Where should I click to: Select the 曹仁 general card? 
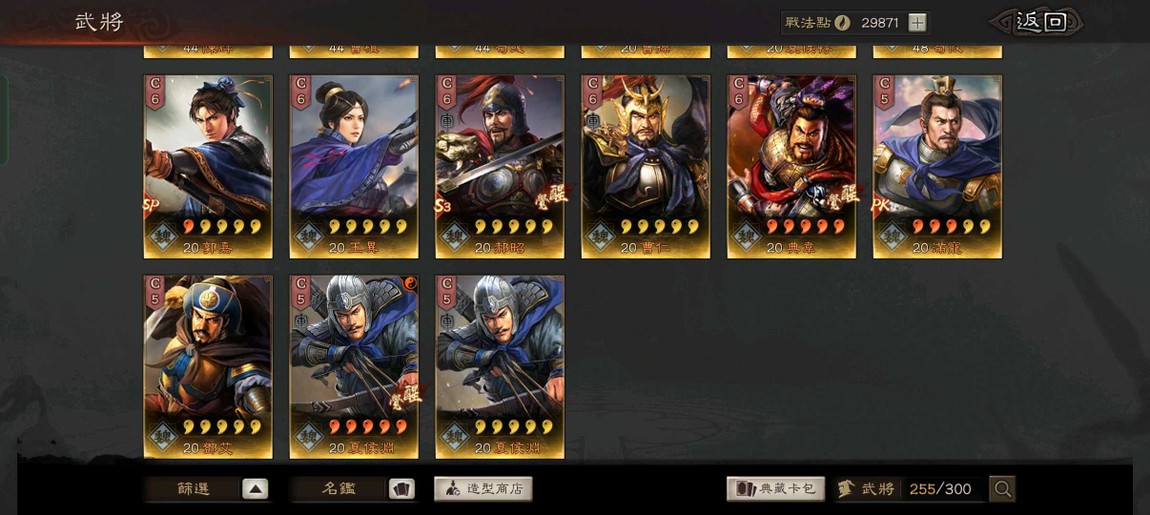[x=645, y=167]
